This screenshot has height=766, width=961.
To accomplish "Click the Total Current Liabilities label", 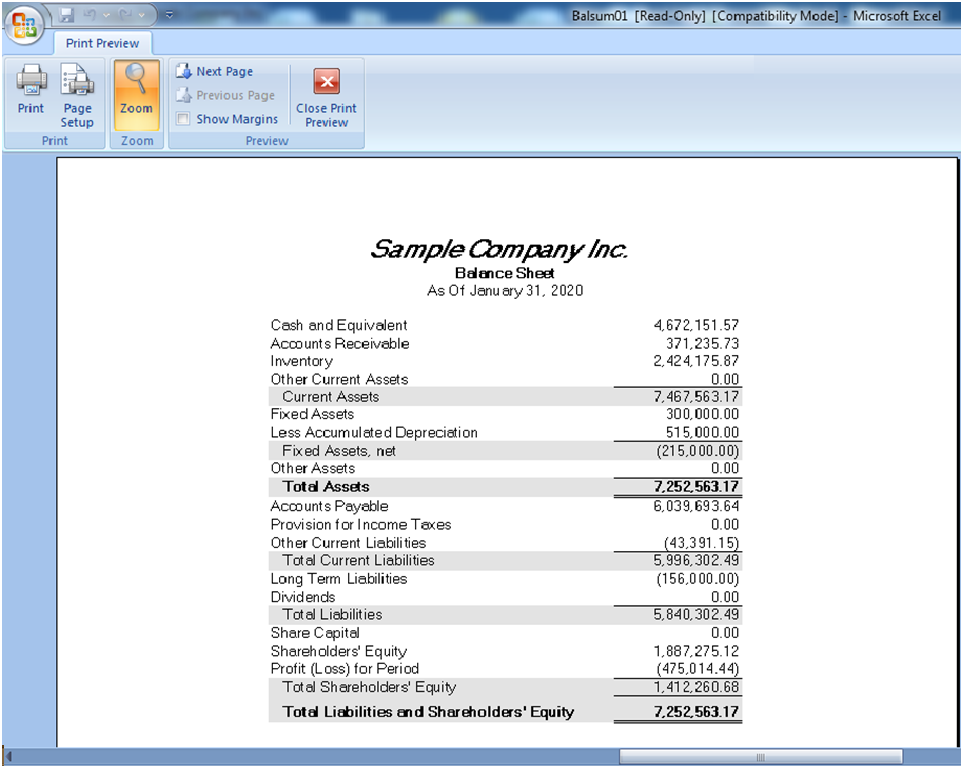I will (359, 560).
